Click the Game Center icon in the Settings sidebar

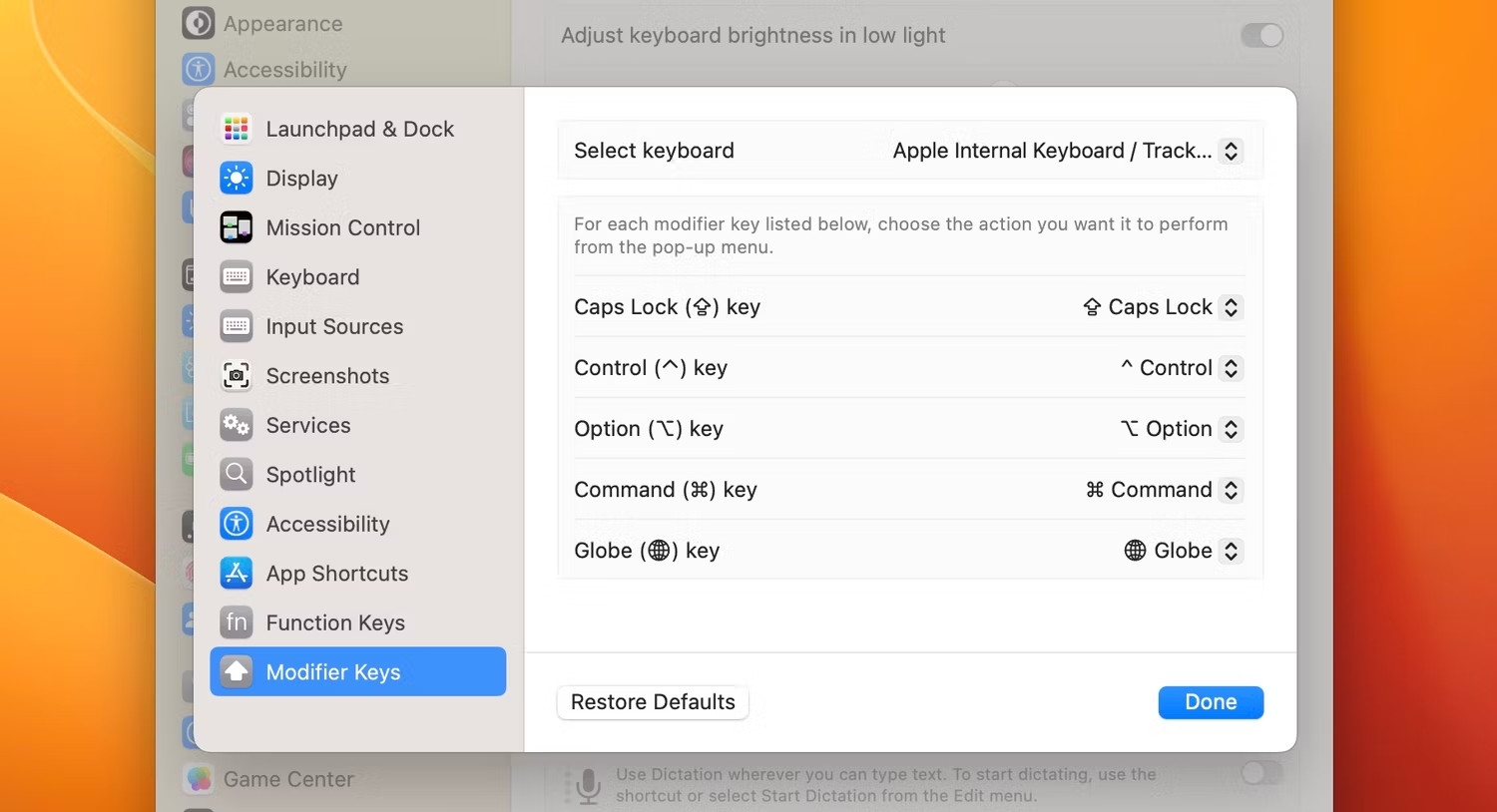pos(199,779)
